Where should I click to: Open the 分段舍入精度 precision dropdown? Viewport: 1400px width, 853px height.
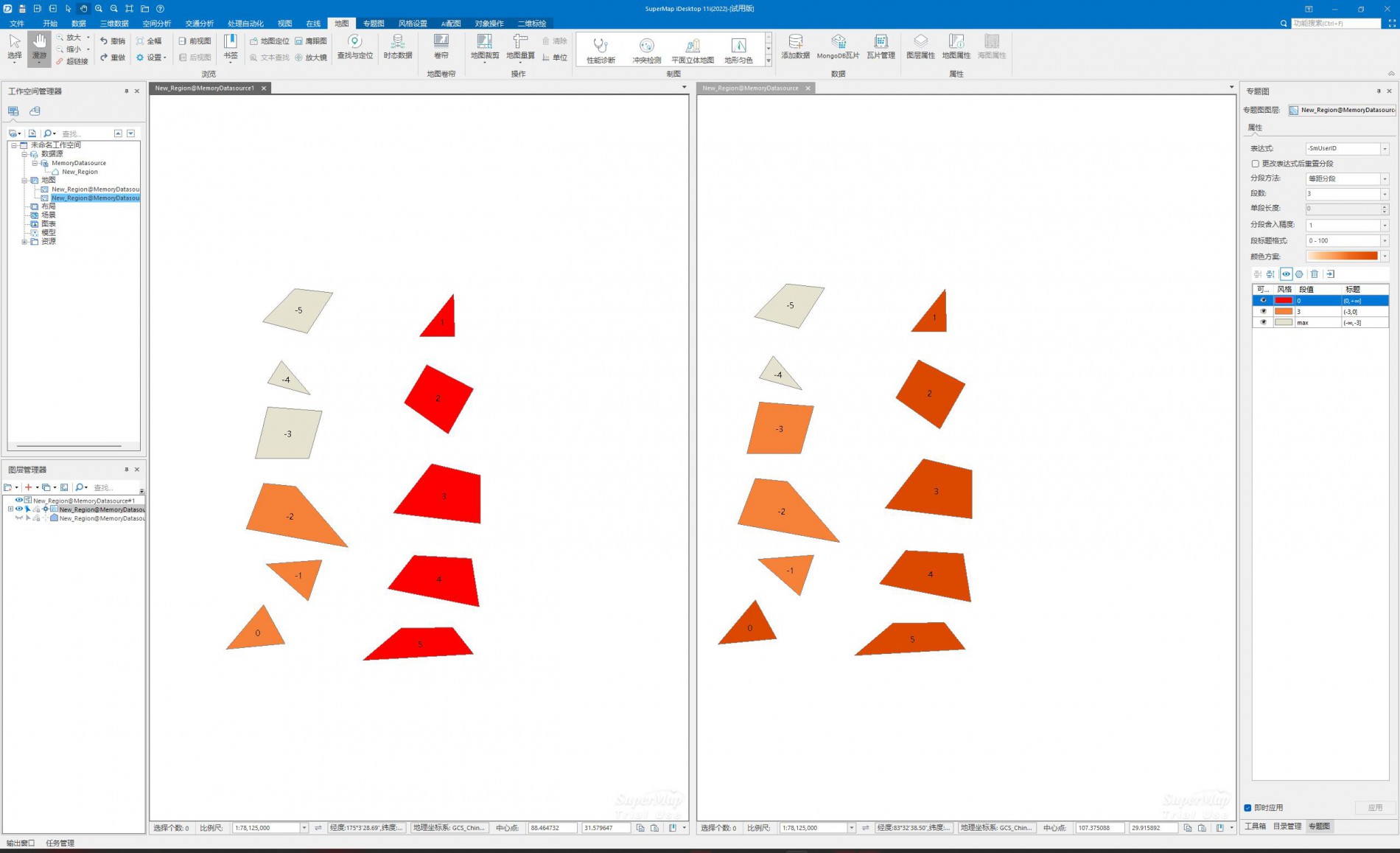1385,226
